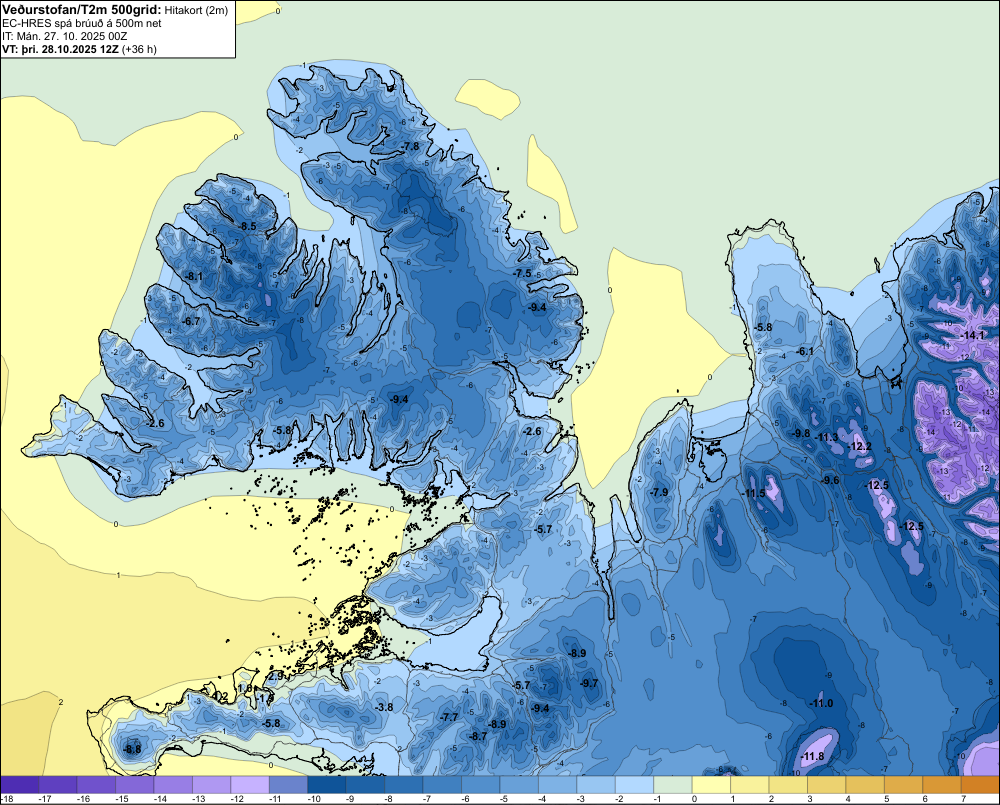Click the legend scale number 3

click(809, 799)
